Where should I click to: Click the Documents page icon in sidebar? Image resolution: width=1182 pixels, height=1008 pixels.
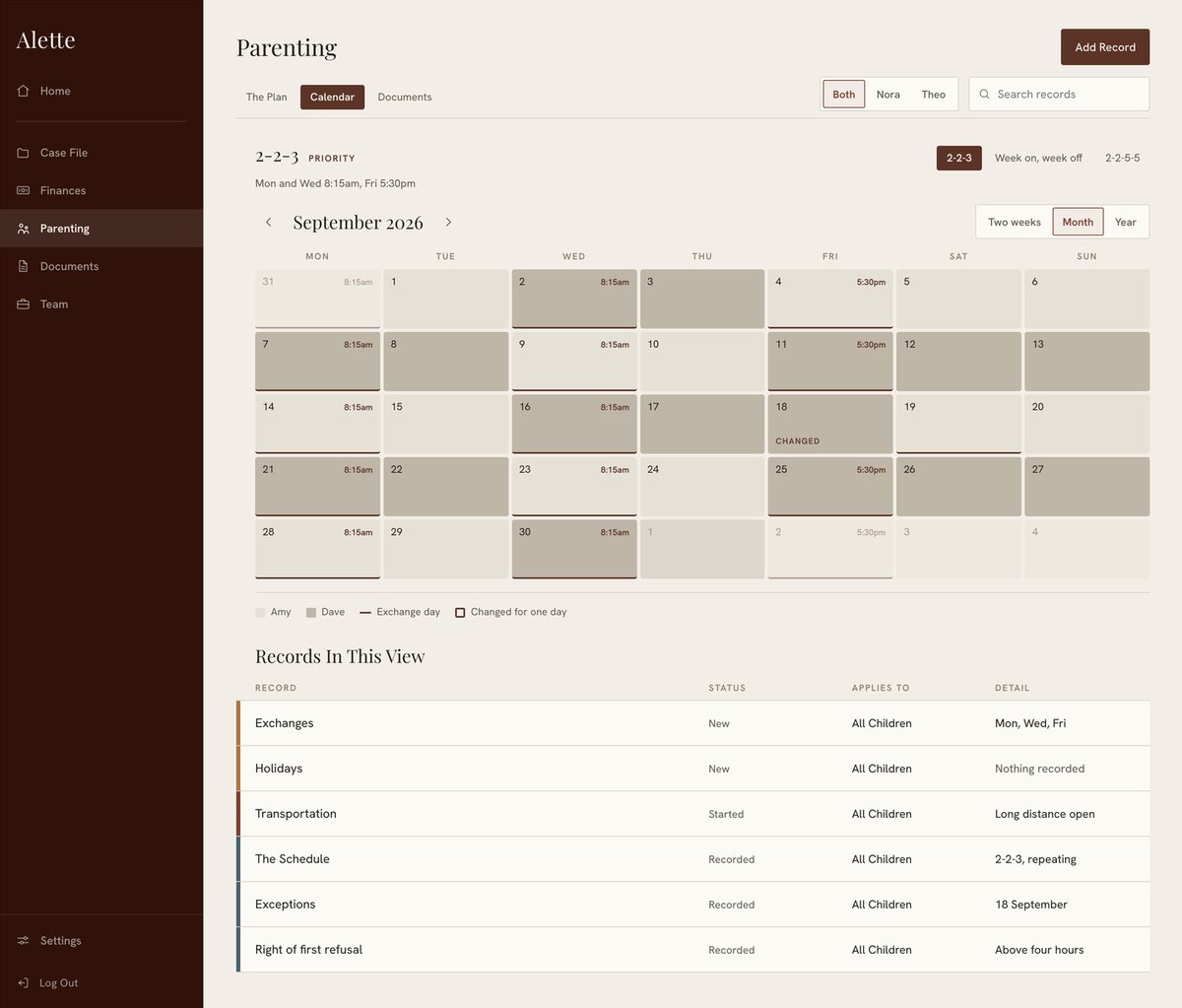(x=23, y=266)
